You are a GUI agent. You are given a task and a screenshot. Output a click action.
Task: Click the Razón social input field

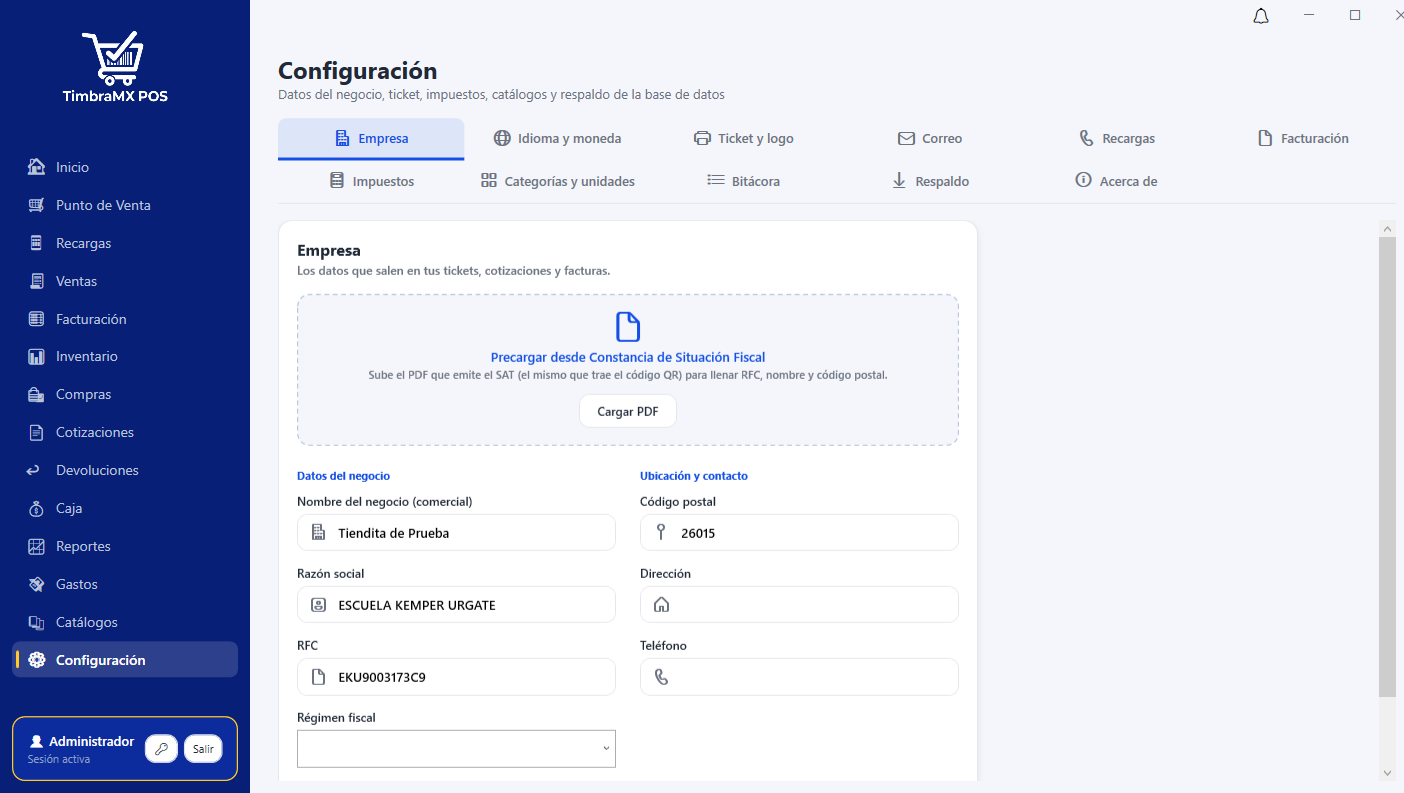pyautogui.click(x=456, y=605)
